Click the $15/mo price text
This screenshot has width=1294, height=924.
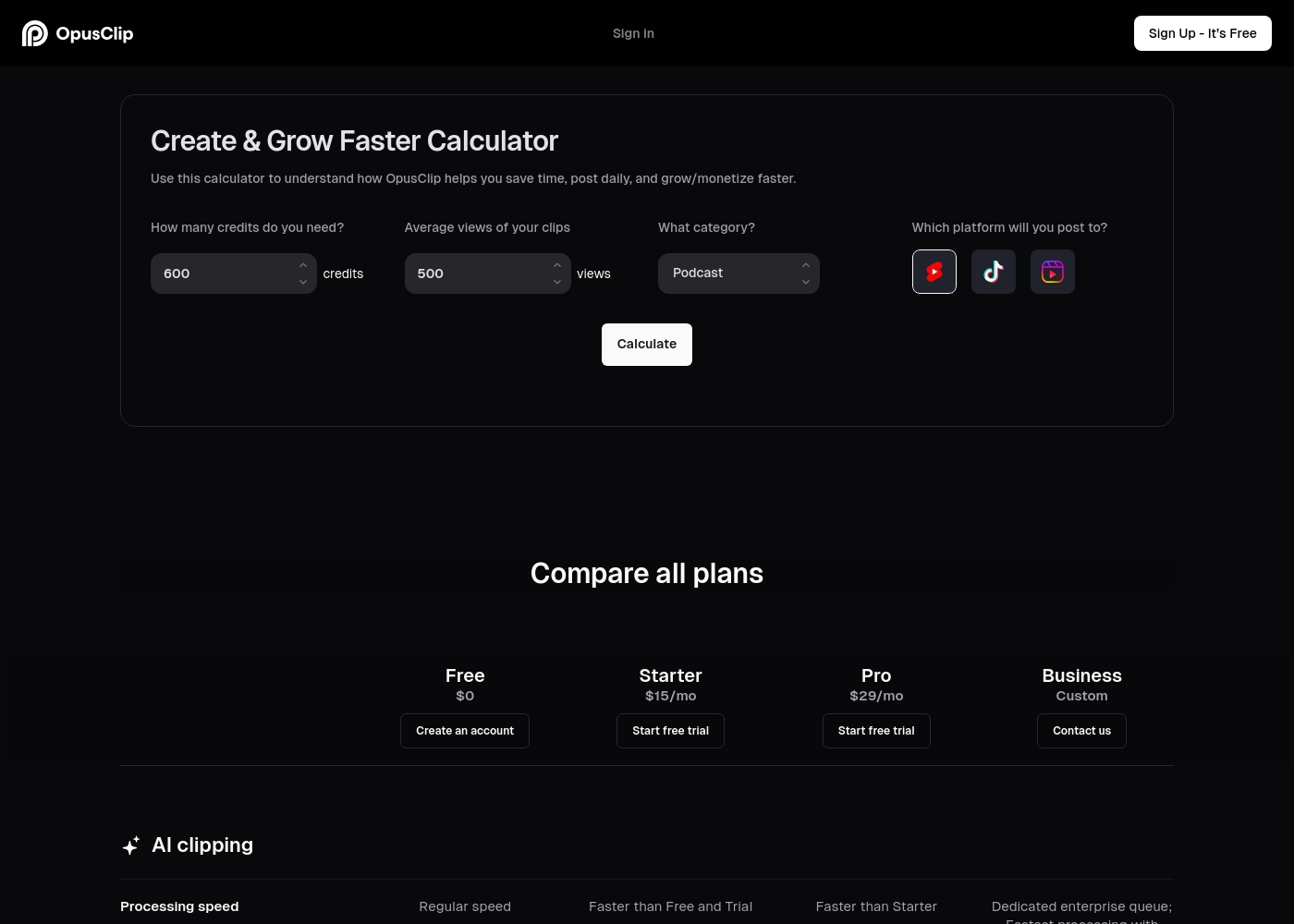coord(671,696)
